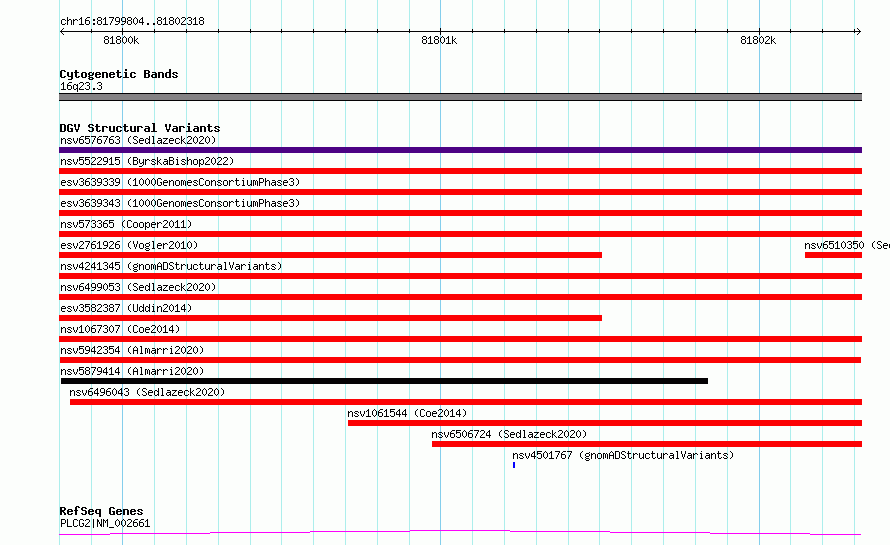Click the RefSeq Genes track title
This screenshot has height=545, width=890.
tap(101, 511)
